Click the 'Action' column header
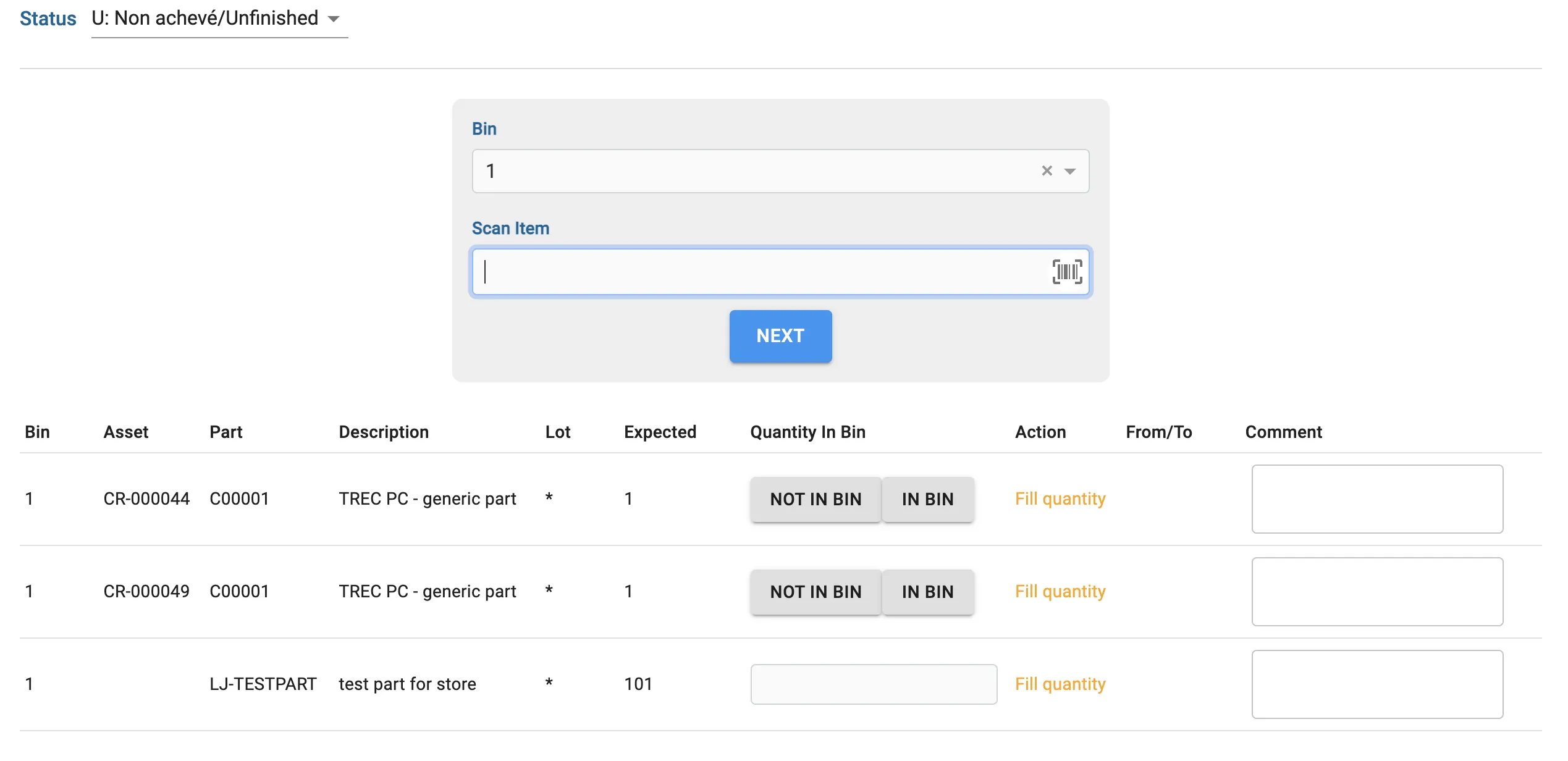Viewport: 1568px width, 761px height. pos(1040,432)
